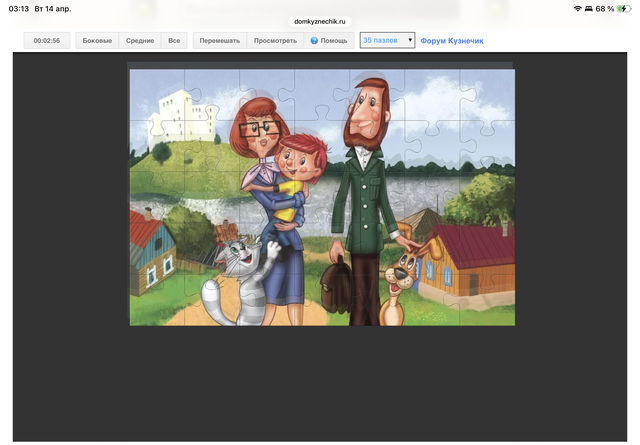Viewport: 640px width, 445px height.
Task: Tap the Wi-Fi status icon
Action: coord(578,8)
